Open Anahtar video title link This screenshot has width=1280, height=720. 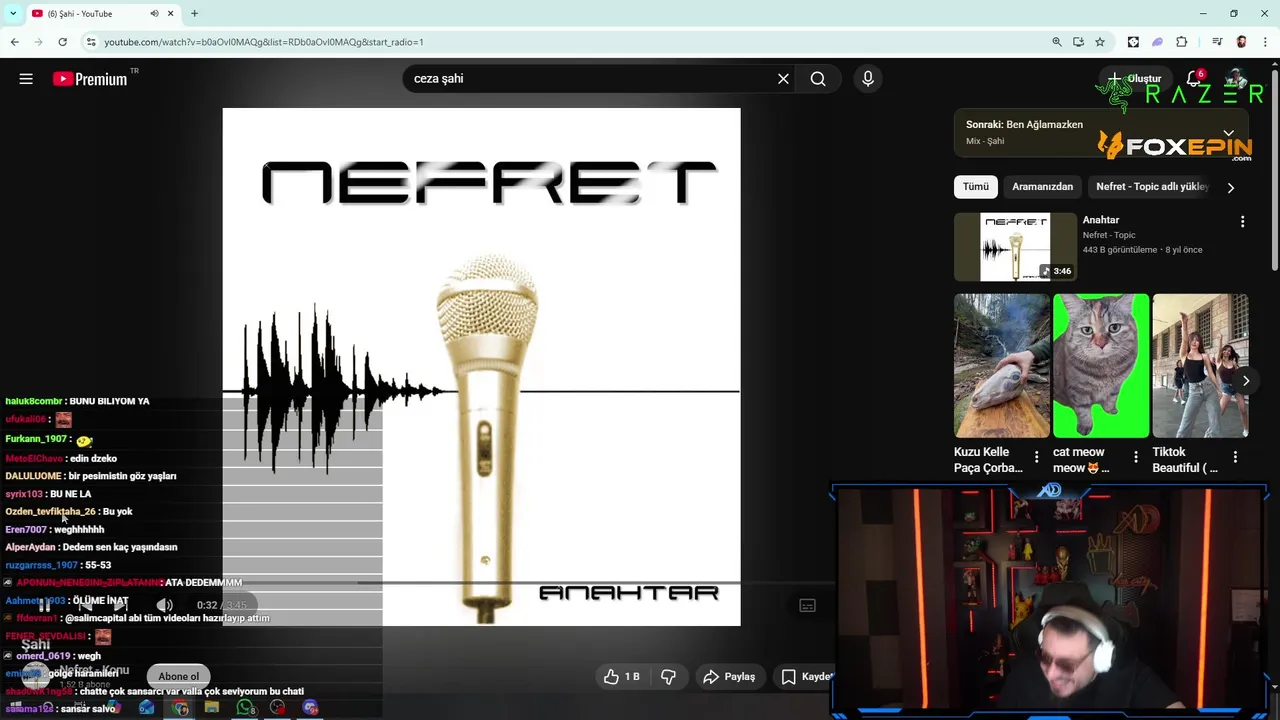(1101, 220)
